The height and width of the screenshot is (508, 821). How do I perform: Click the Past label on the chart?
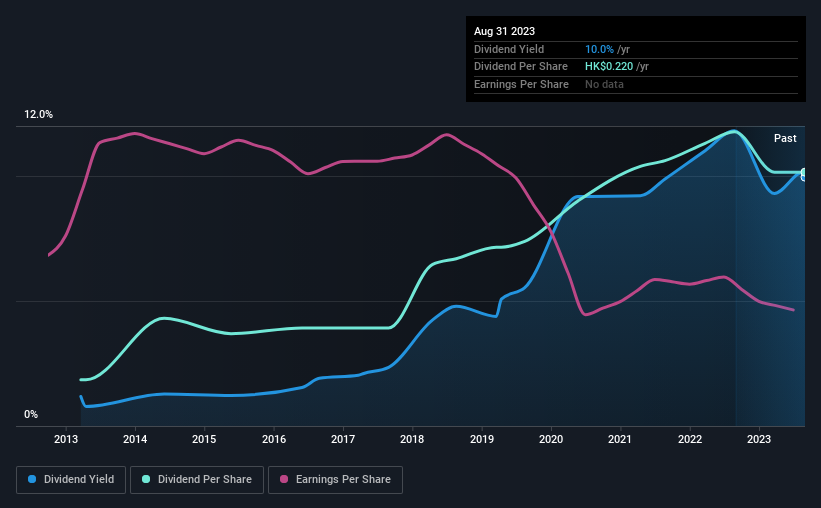click(x=785, y=138)
